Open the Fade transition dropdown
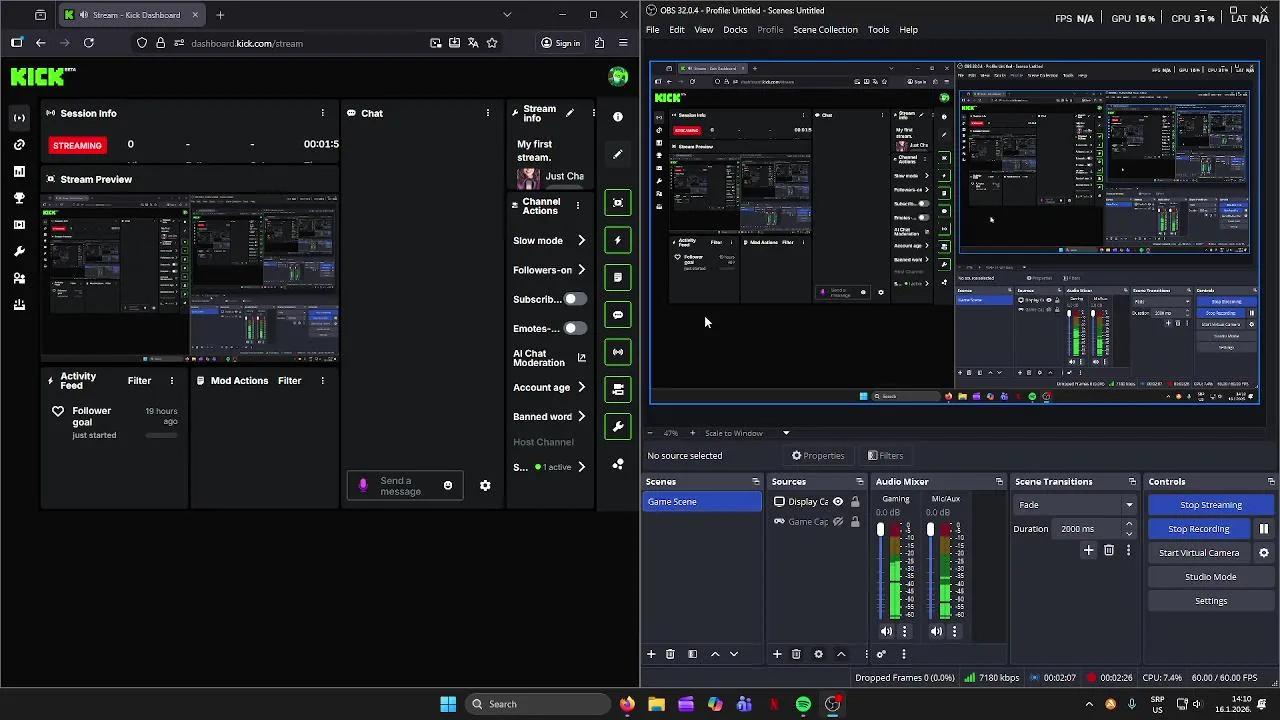The image size is (1280, 720). click(x=1075, y=505)
